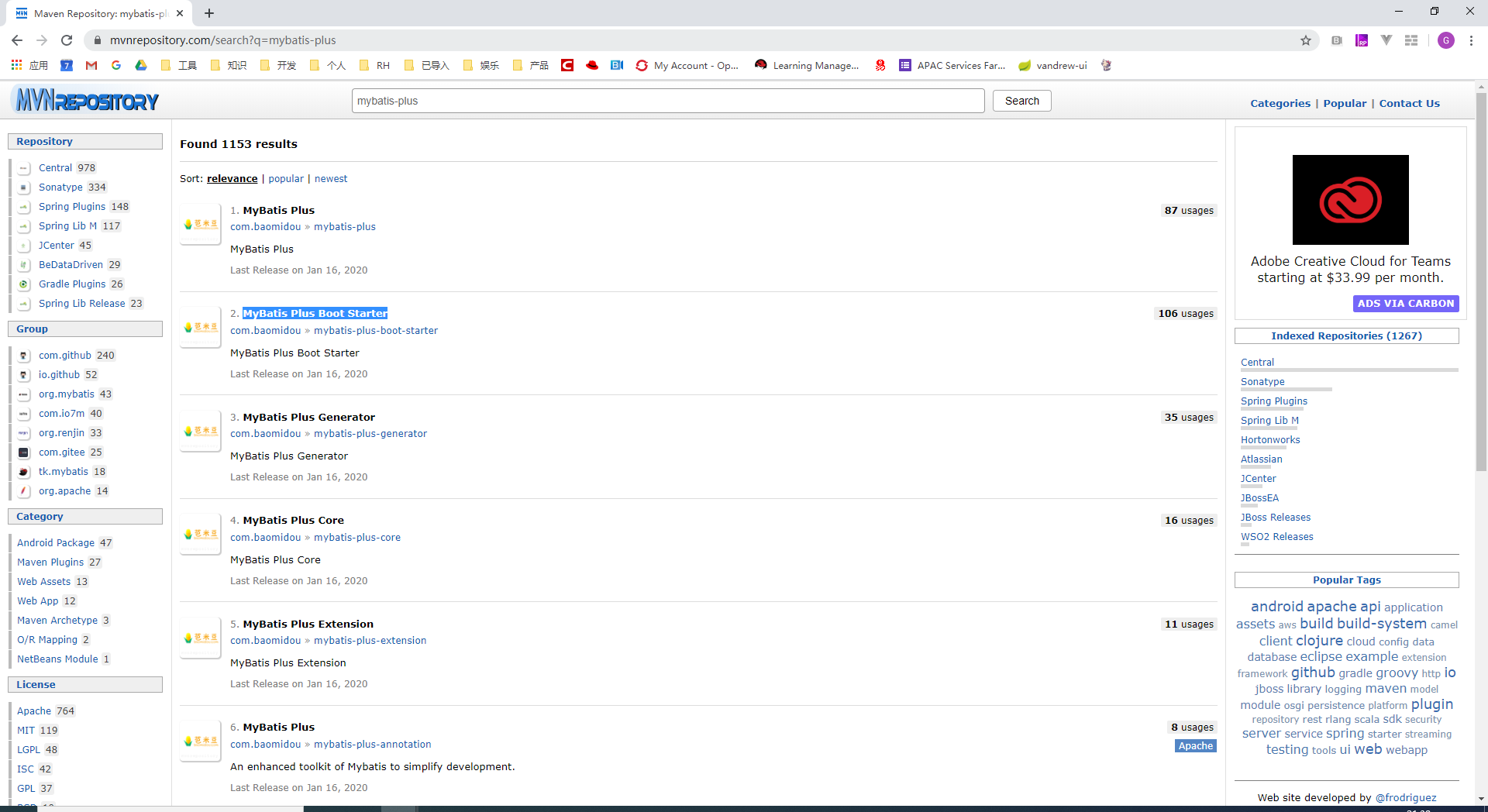Open the APAC Services Far... bookmark

pos(952,65)
